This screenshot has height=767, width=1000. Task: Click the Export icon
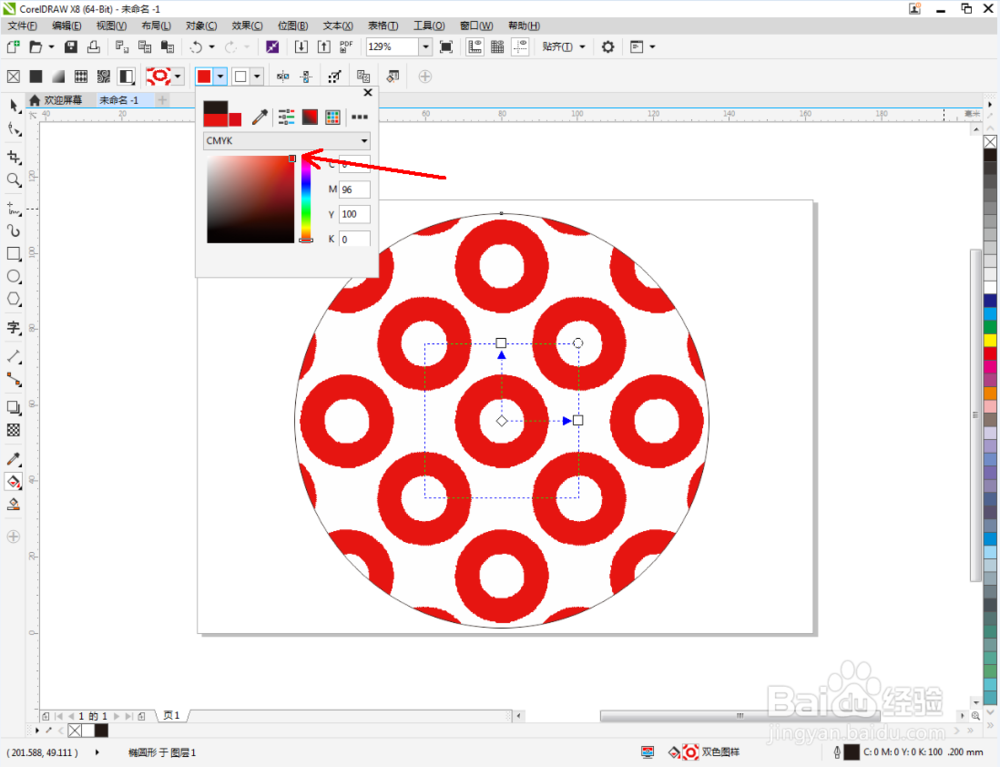324,47
